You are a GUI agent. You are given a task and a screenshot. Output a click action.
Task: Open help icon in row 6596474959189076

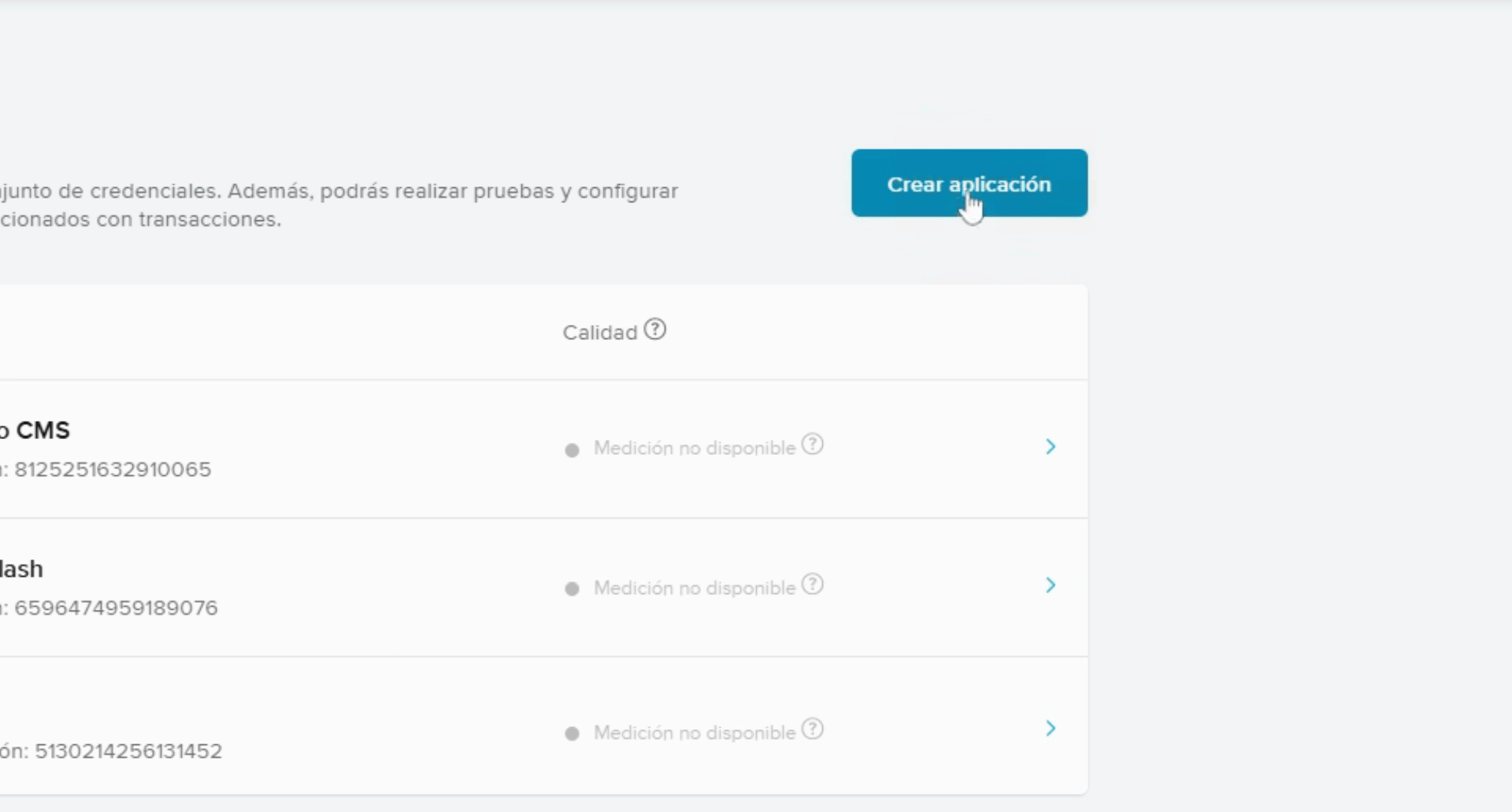(812, 584)
